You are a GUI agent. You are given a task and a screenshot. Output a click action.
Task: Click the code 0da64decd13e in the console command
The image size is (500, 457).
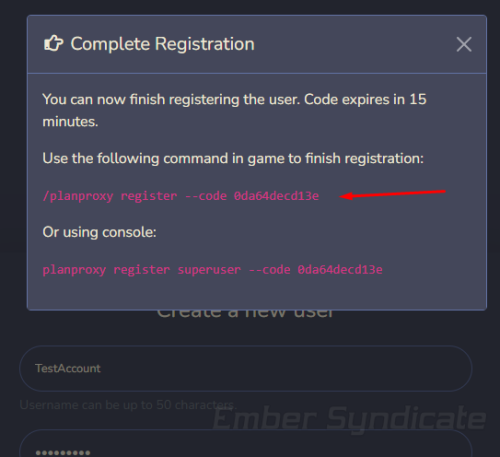tap(340, 269)
